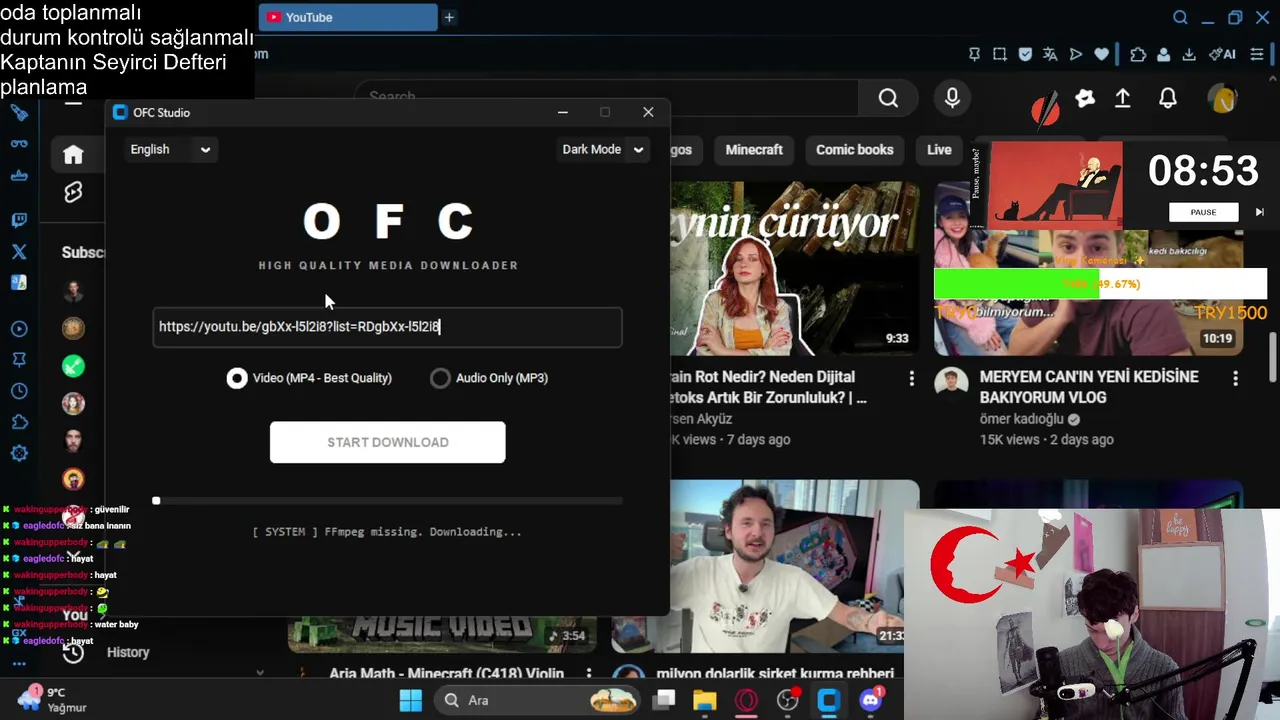The height and width of the screenshot is (720, 1280).
Task: Click the OFC download progress bar
Action: (388, 501)
